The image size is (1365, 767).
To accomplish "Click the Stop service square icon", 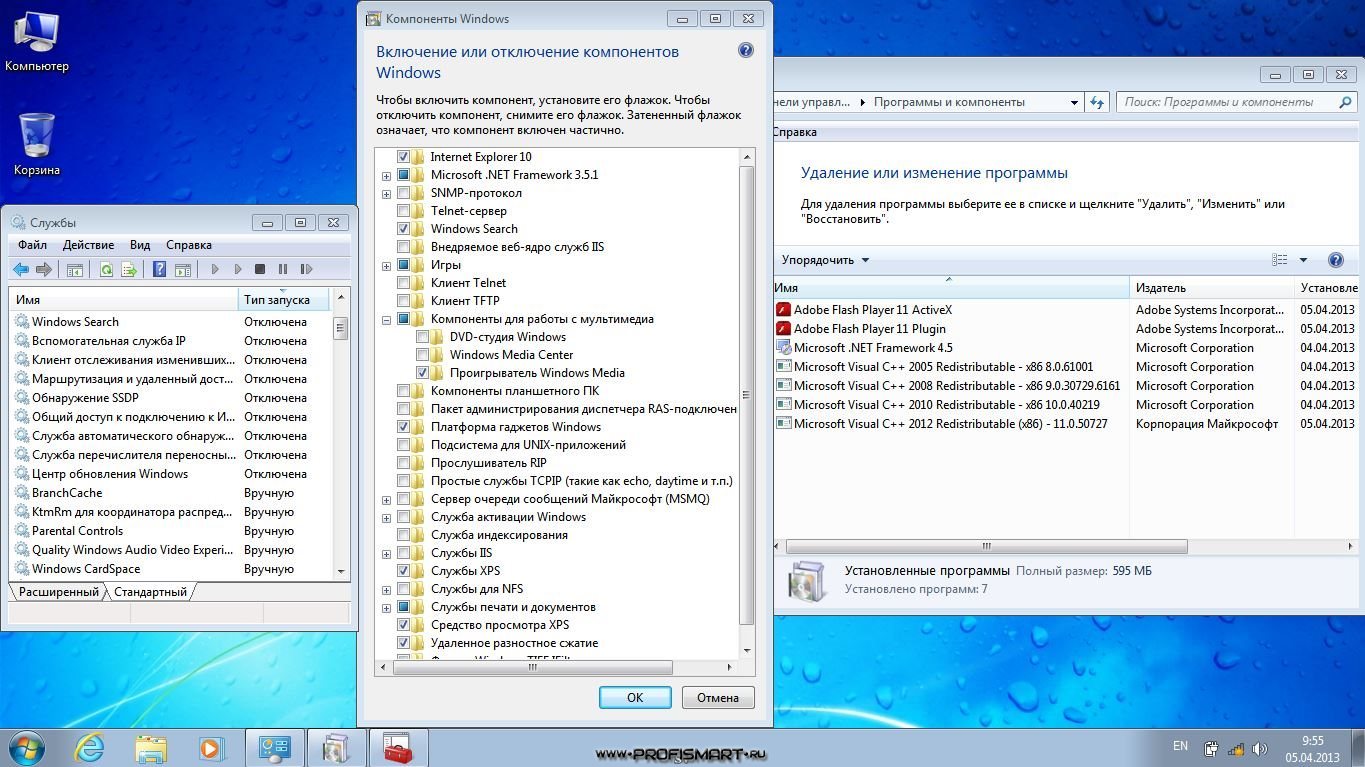I will point(260,269).
